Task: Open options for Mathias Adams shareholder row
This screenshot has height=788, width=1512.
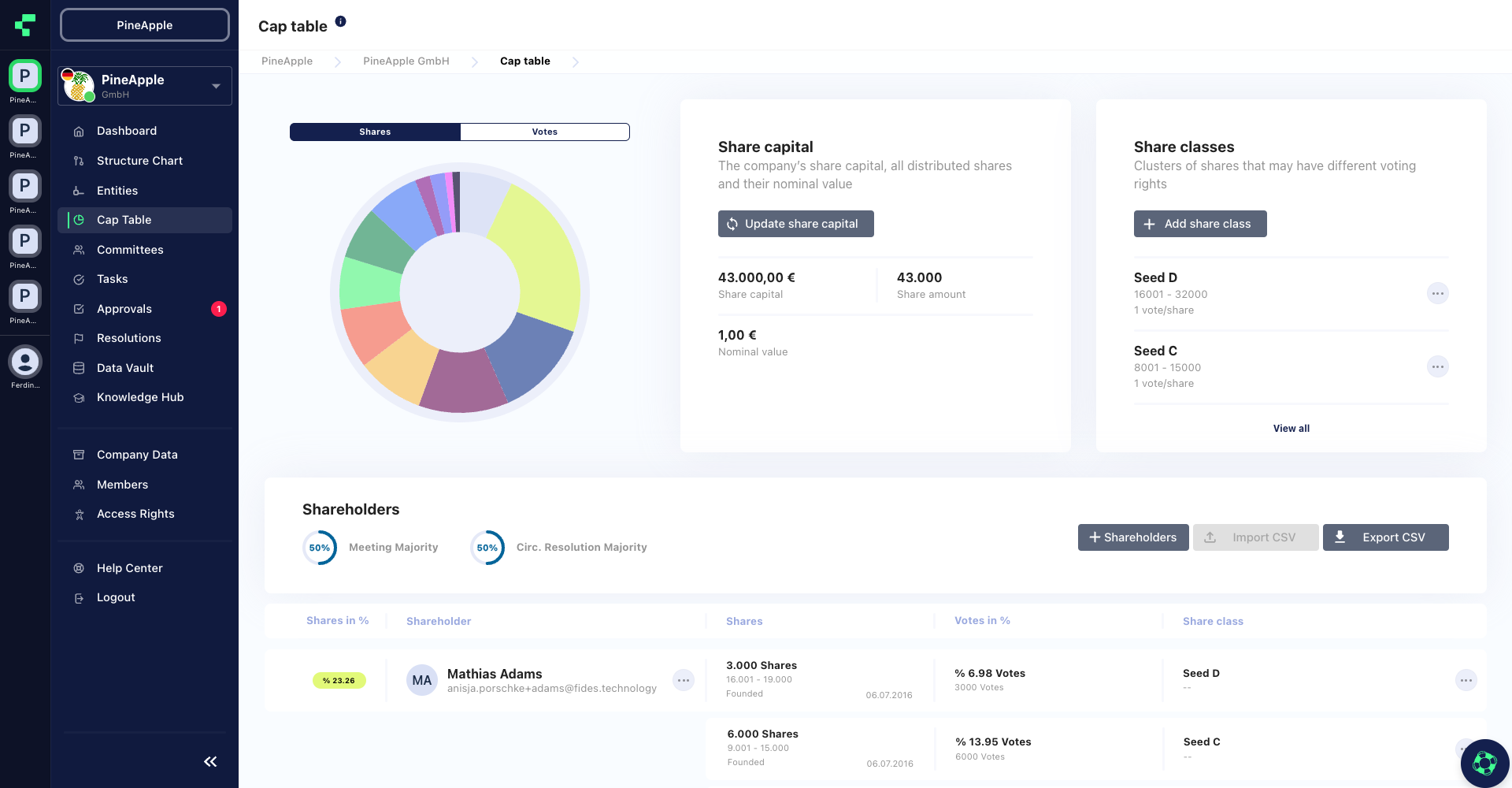Action: click(x=684, y=680)
